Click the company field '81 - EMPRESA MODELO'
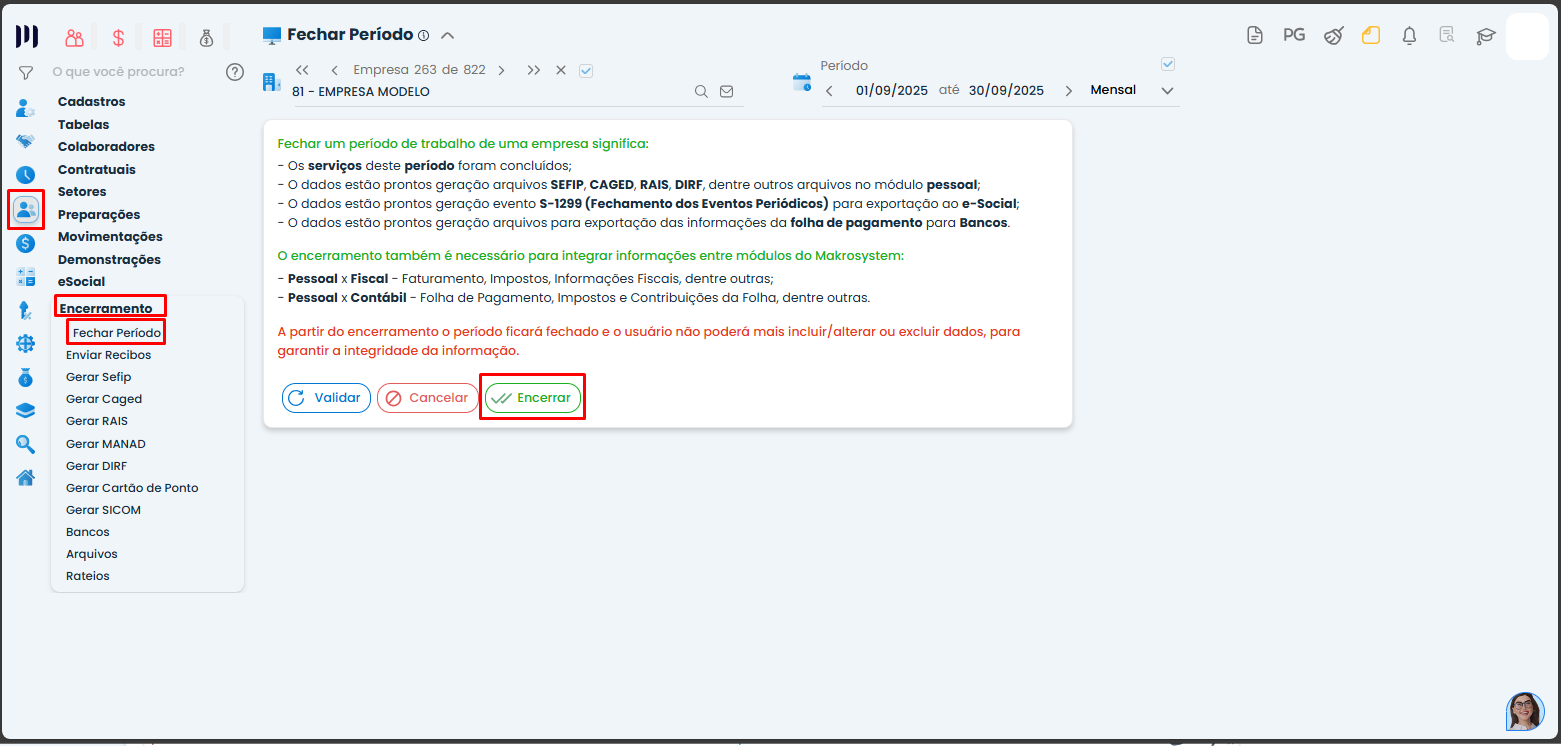Image resolution: width=1561 pixels, height=746 pixels. coord(490,91)
